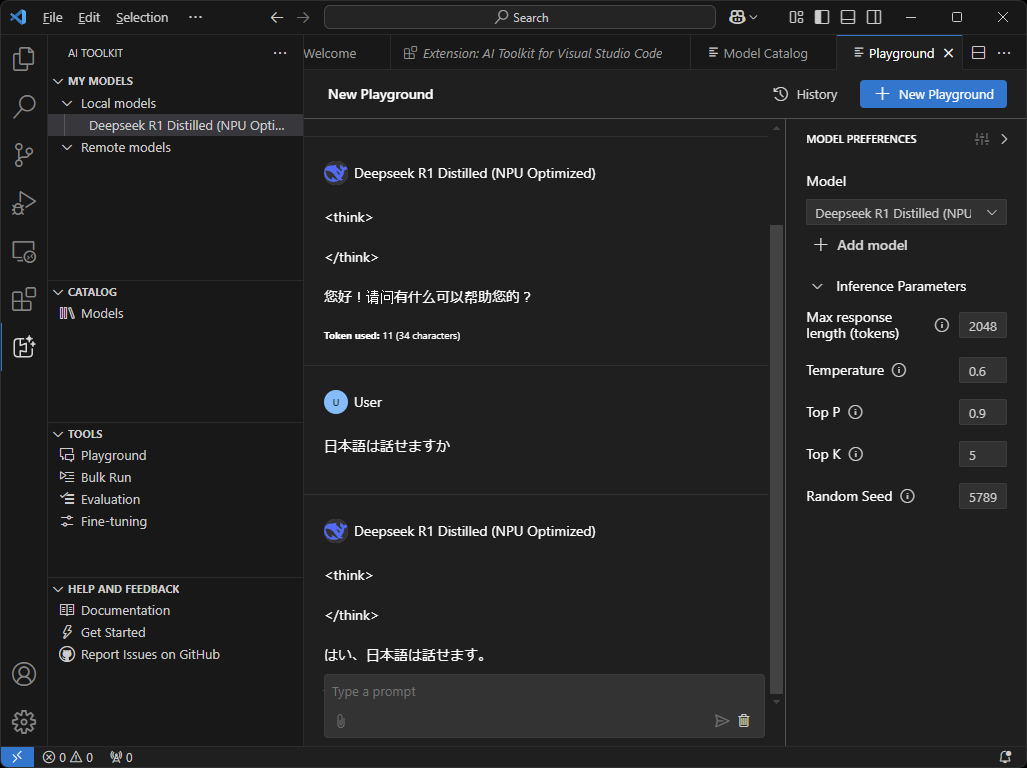Switch to the Model Catalog tab
1027x768 pixels.
[756, 53]
